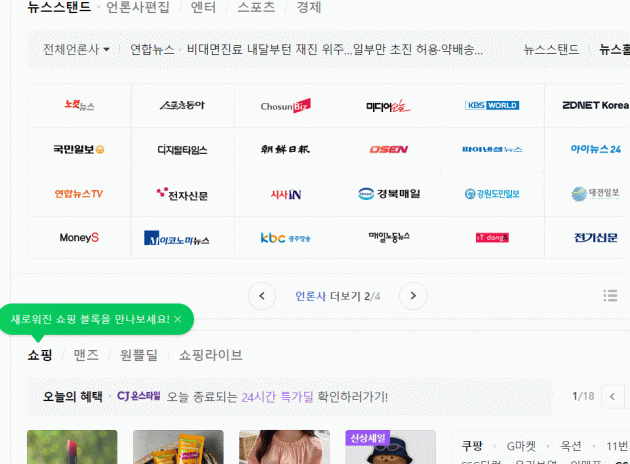Go to previous publisher page arrow

[262, 296]
